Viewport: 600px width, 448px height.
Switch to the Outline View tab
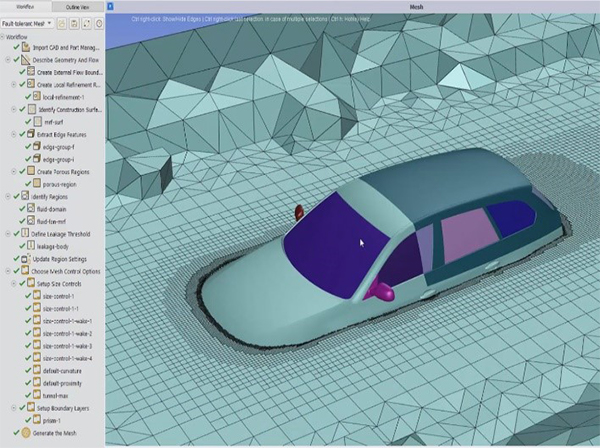pyautogui.click(x=79, y=6)
